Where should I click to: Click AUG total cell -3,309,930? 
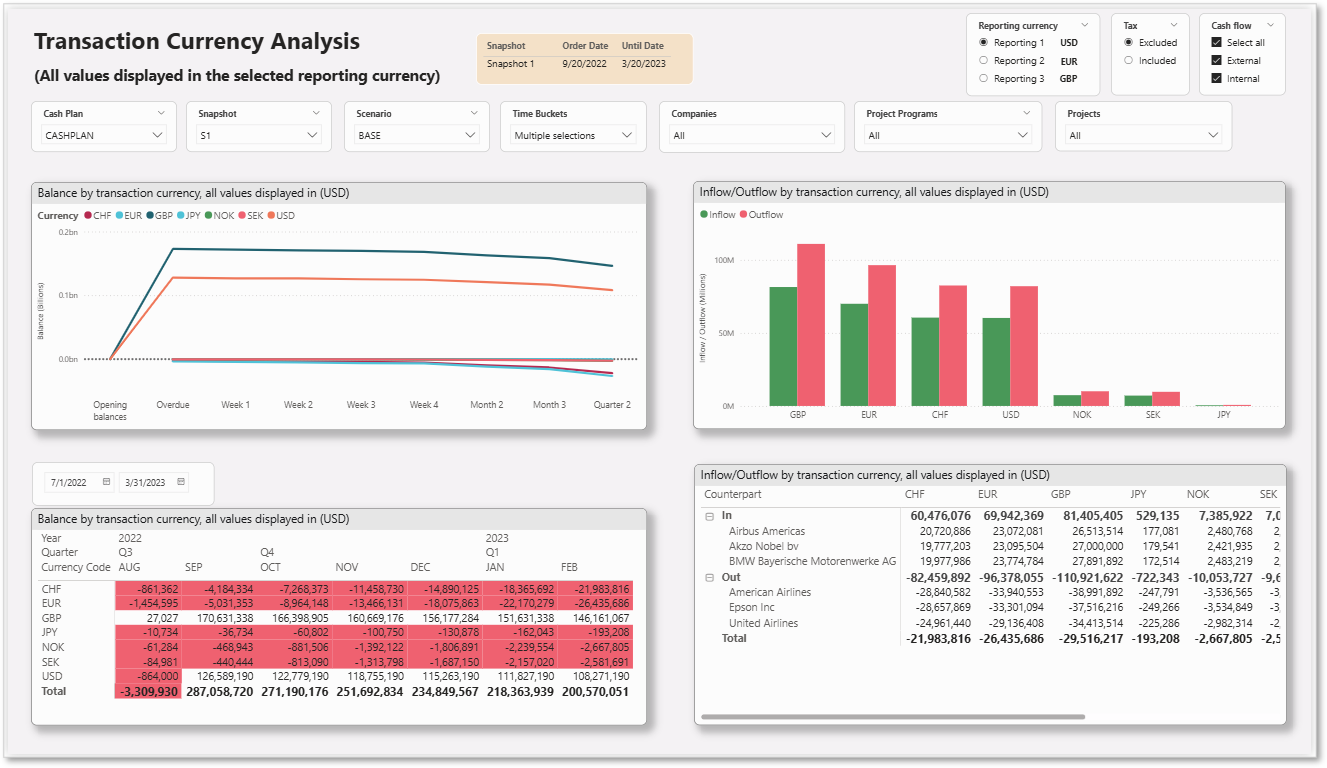coord(148,691)
